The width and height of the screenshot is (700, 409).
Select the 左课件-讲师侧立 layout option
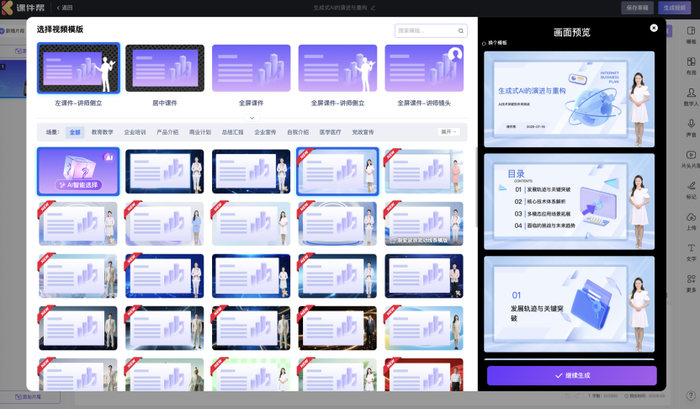click(x=78, y=68)
